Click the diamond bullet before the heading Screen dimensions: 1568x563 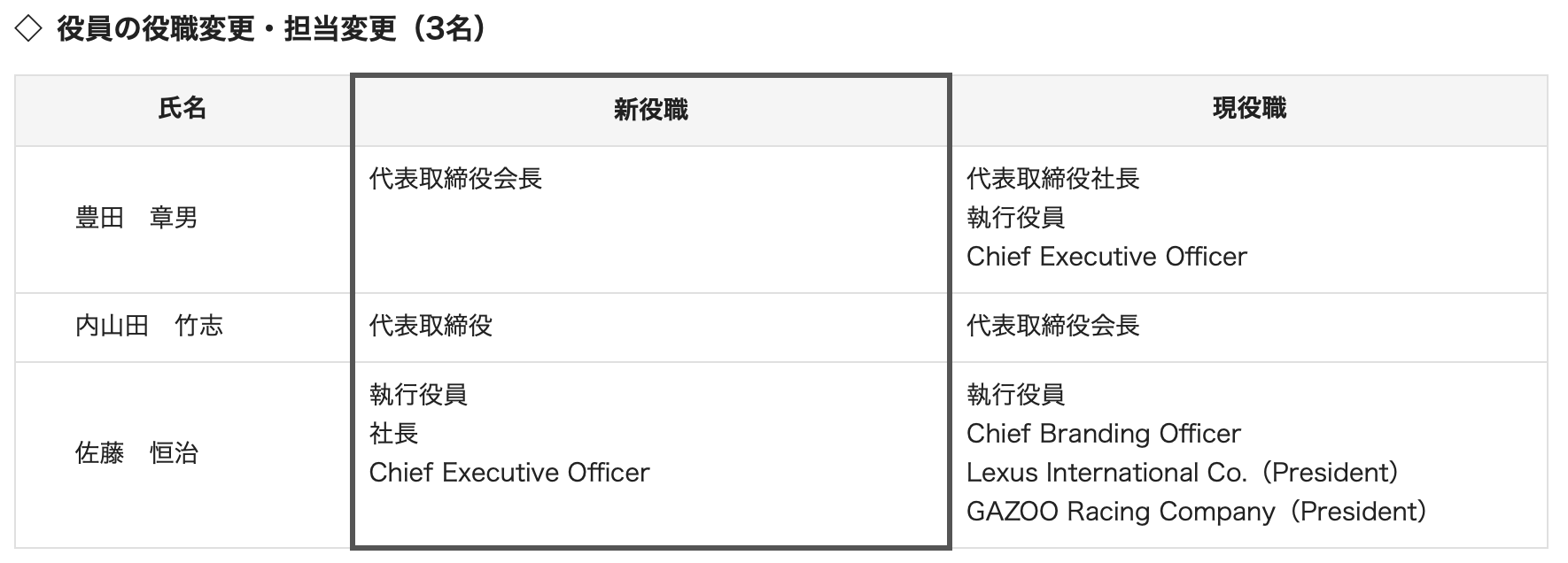tap(28, 29)
